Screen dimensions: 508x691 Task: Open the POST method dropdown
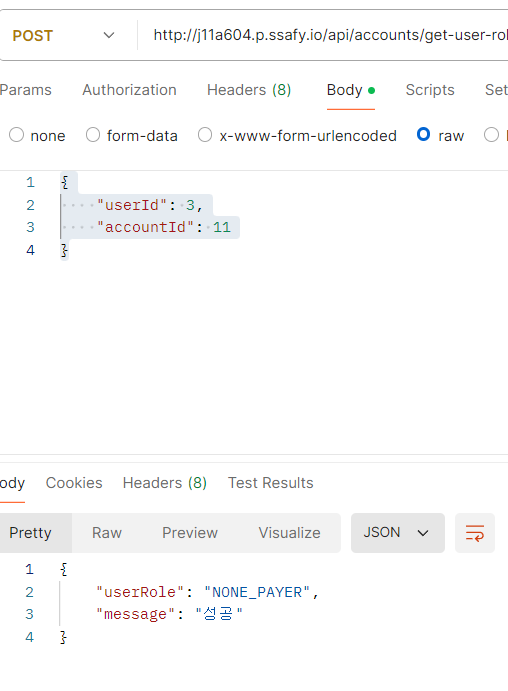tap(64, 35)
